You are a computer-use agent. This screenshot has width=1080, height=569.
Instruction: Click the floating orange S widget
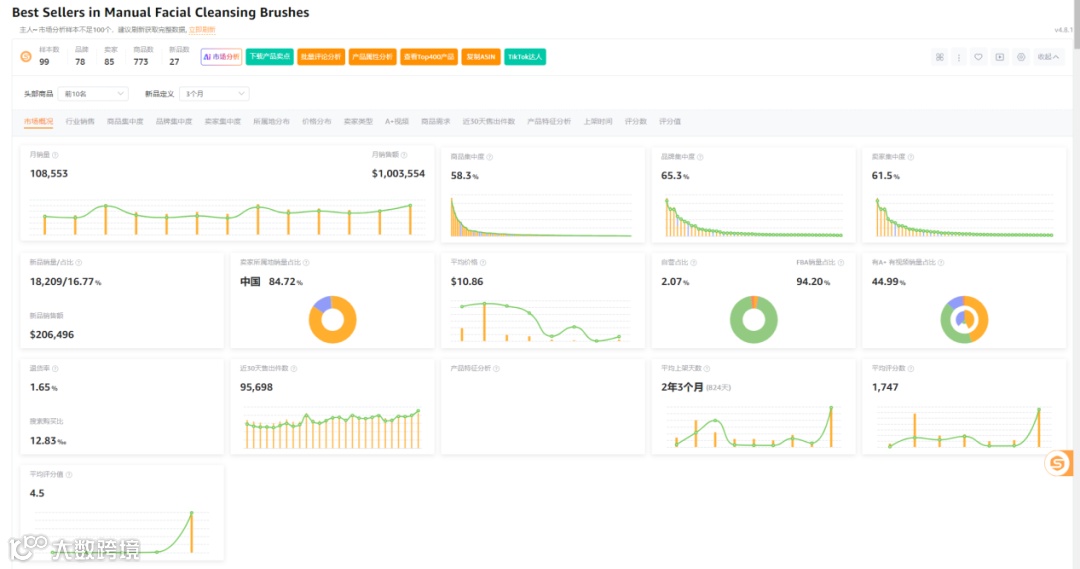tap(1058, 463)
